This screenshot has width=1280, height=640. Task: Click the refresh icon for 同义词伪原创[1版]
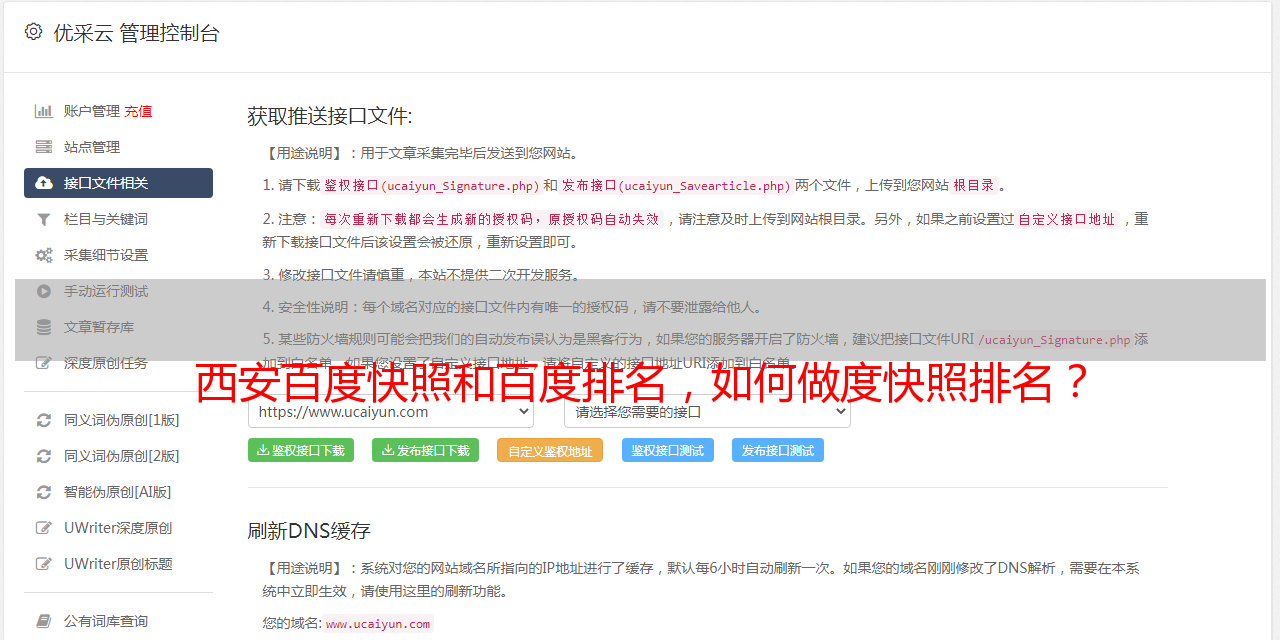pyautogui.click(x=44, y=420)
